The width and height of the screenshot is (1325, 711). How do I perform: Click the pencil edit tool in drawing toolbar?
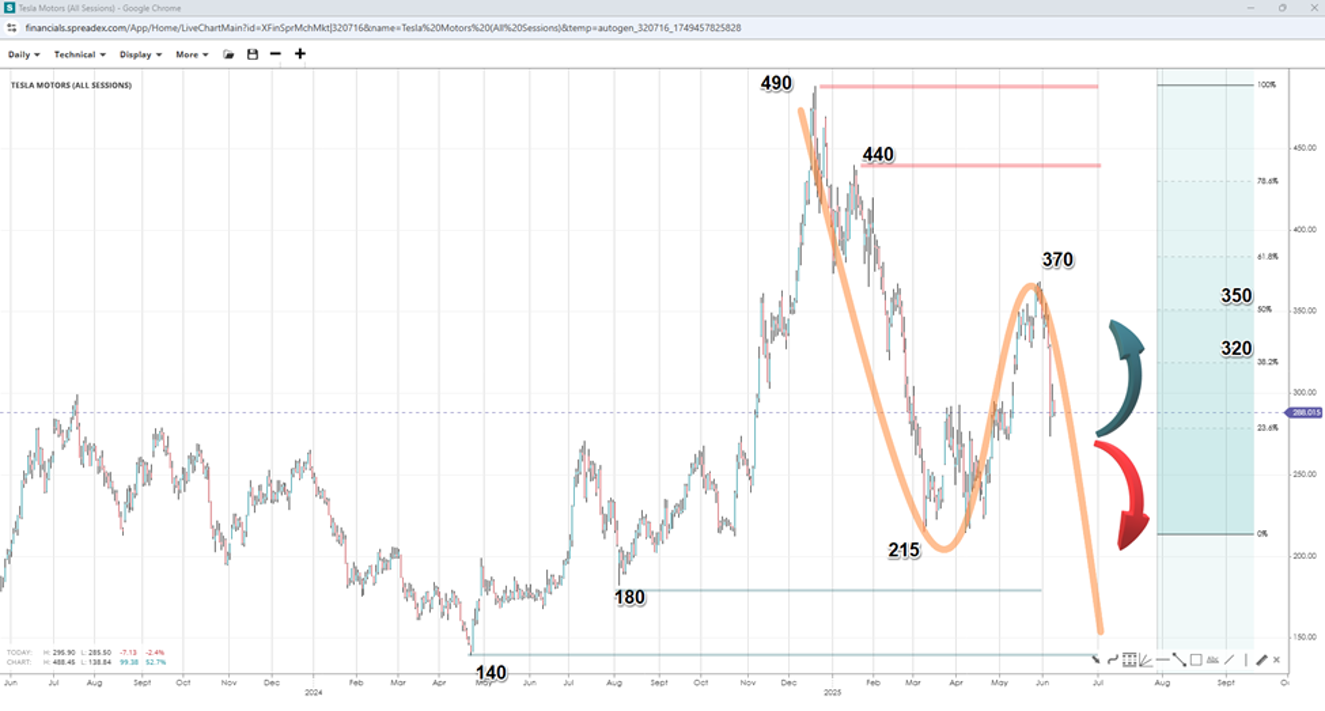[x=1262, y=660]
